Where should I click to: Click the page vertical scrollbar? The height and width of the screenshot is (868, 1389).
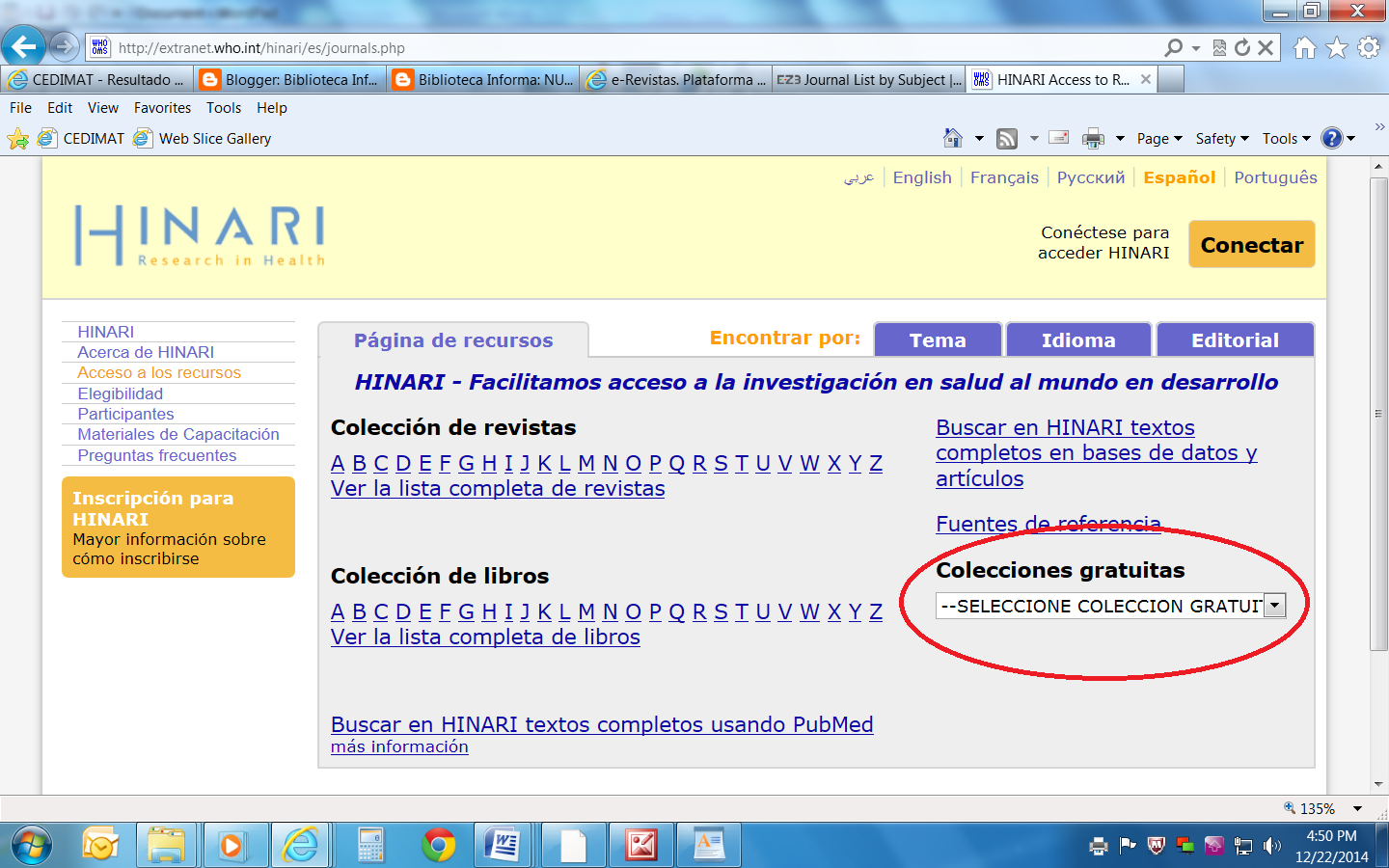click(1378, 415)
